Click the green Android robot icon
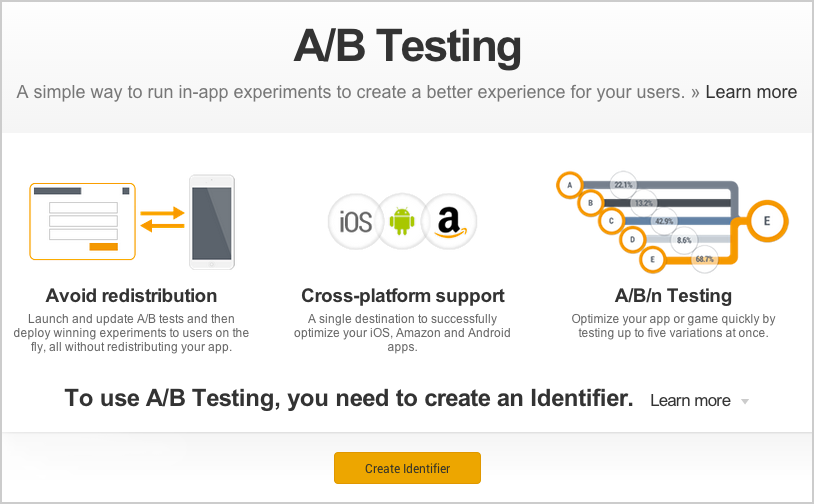Screen dimensions: 814x504 [x=402, y=222]
